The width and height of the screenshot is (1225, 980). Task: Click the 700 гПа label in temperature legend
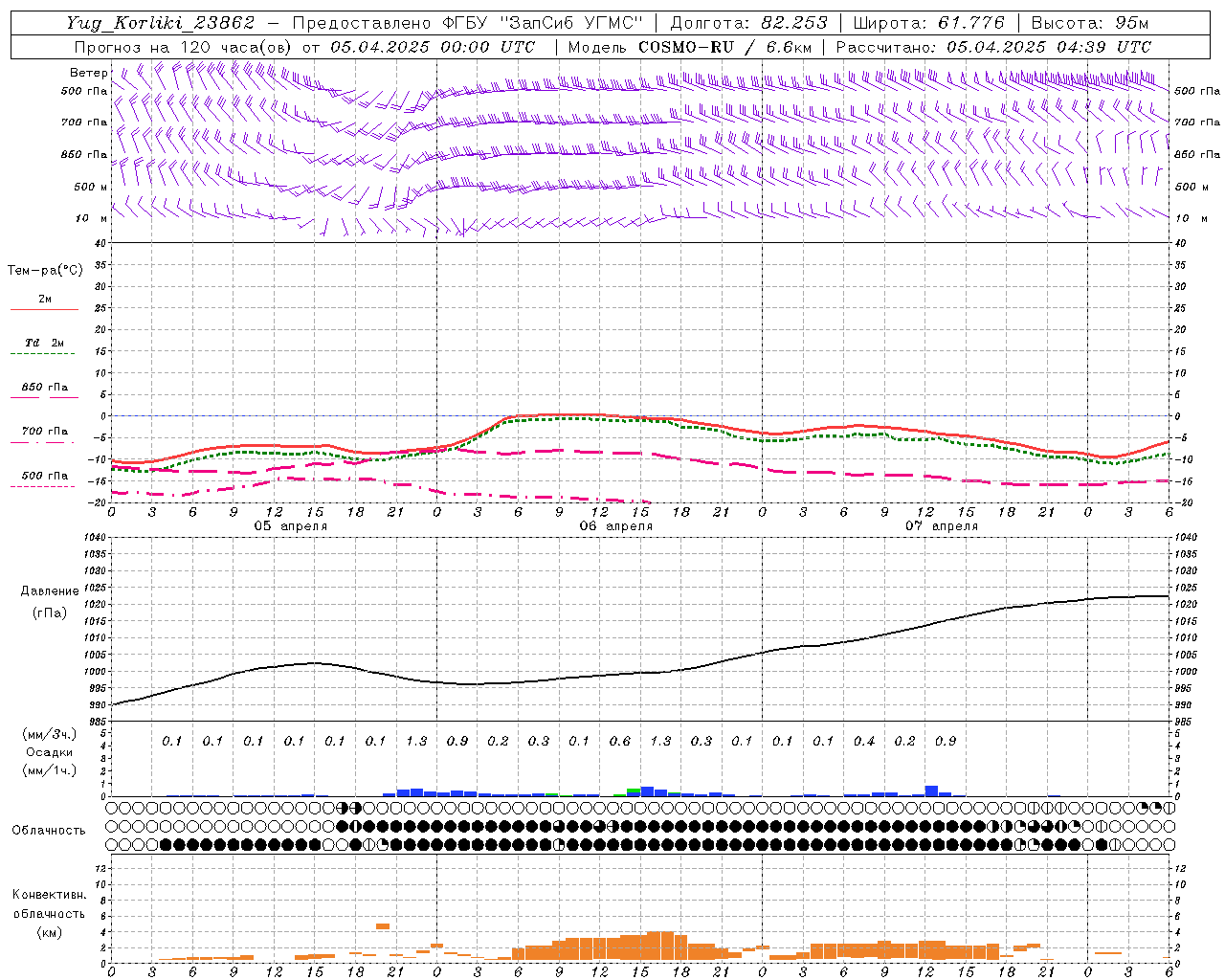pyautogui.click(x=44, y=432)
